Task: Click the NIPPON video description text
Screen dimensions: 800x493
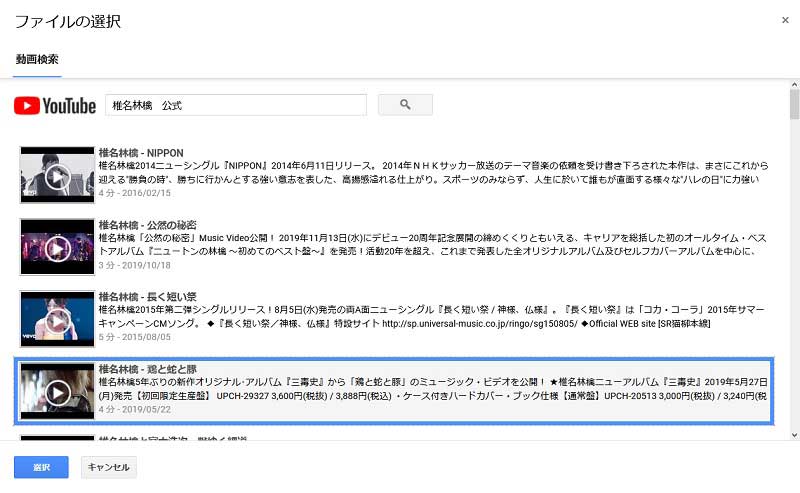Action: [x=433, y=172]
